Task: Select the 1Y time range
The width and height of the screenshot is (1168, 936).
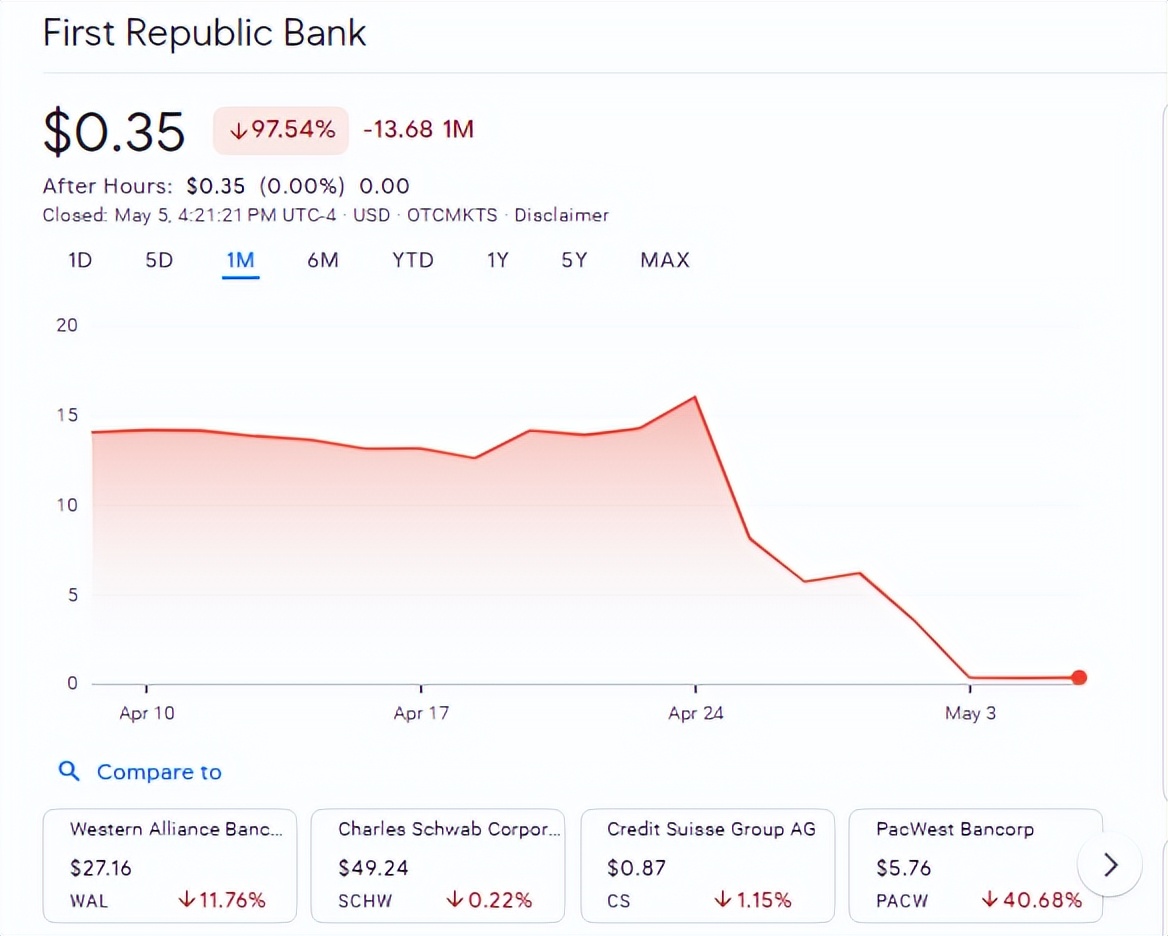Action: tap(497, 260)
